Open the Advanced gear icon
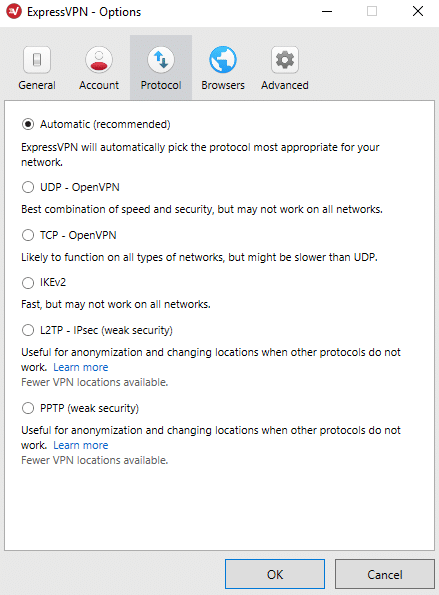439x595 pixels. point(285,60)
